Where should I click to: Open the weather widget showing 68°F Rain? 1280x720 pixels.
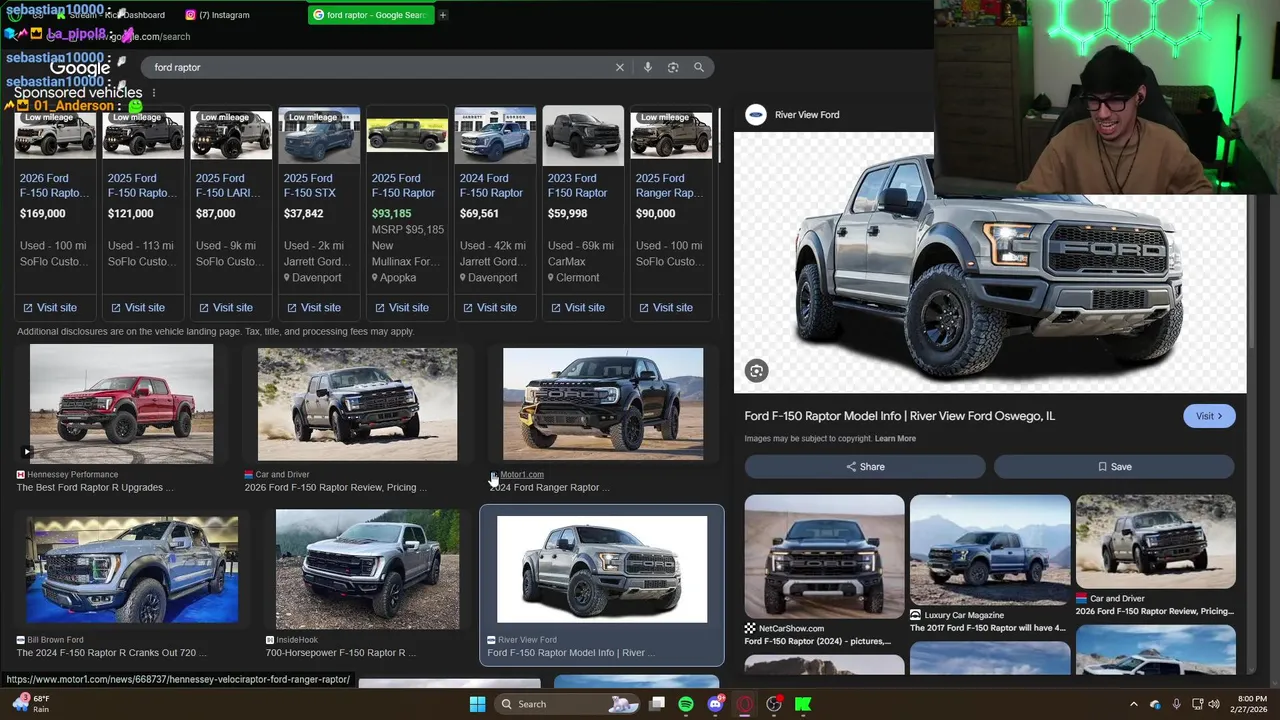30,704
